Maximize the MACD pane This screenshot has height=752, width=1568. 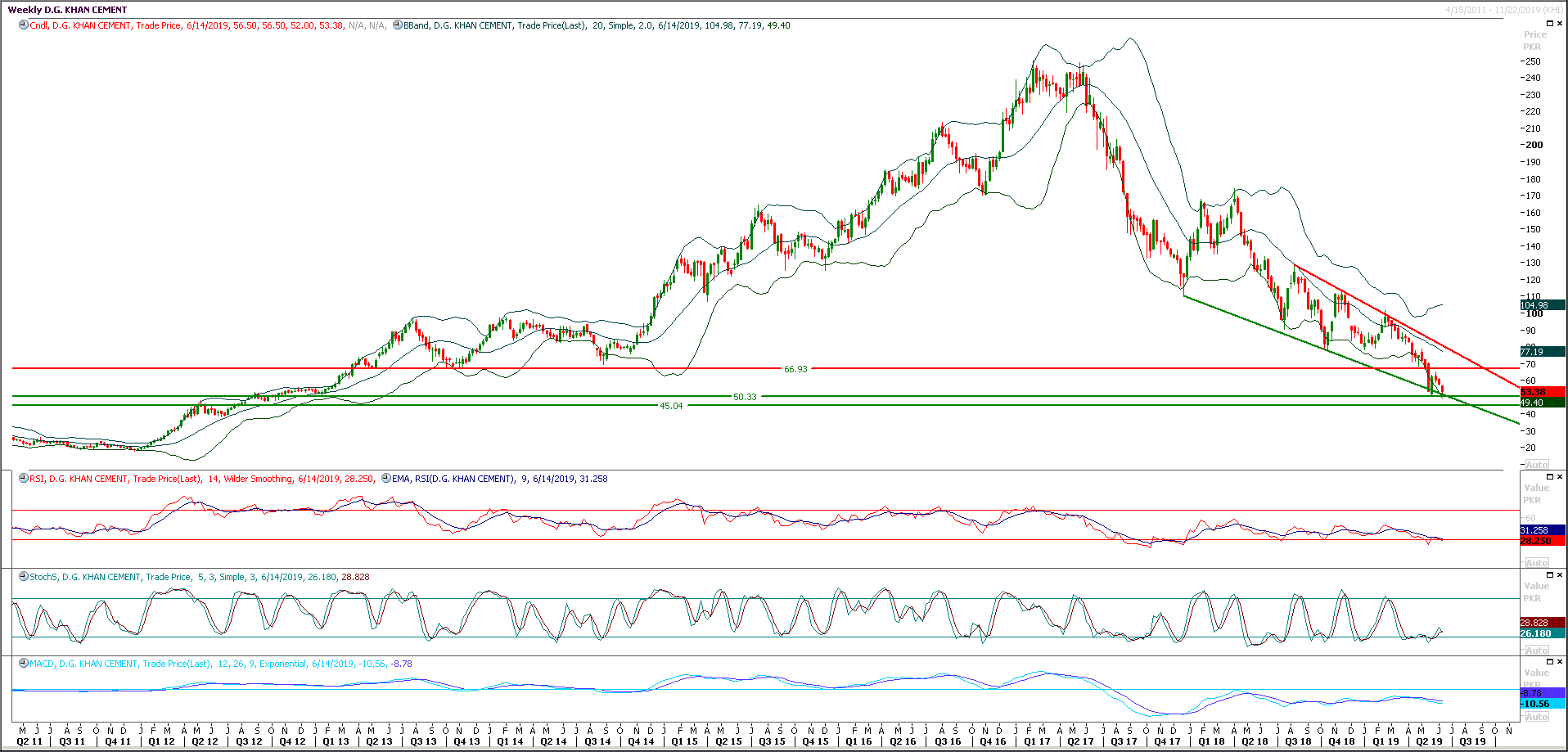coord(1549,661)
